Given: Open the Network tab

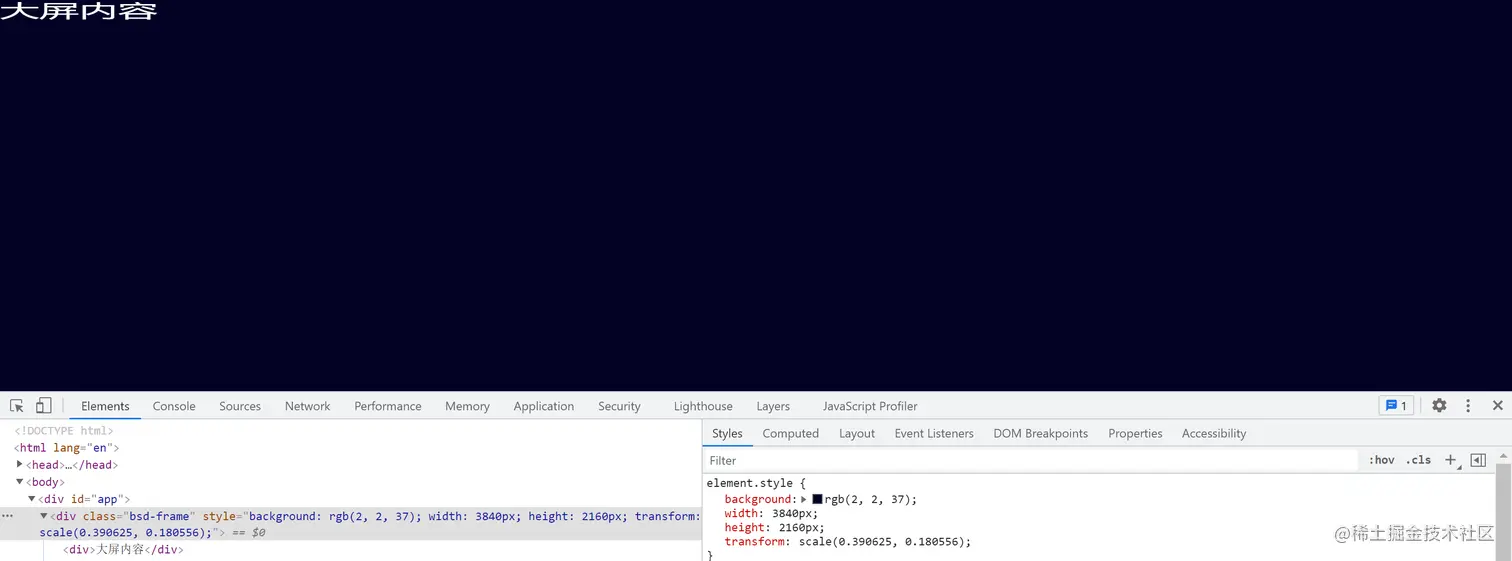Looking at the screenshot, I should [x=307, y=406].
